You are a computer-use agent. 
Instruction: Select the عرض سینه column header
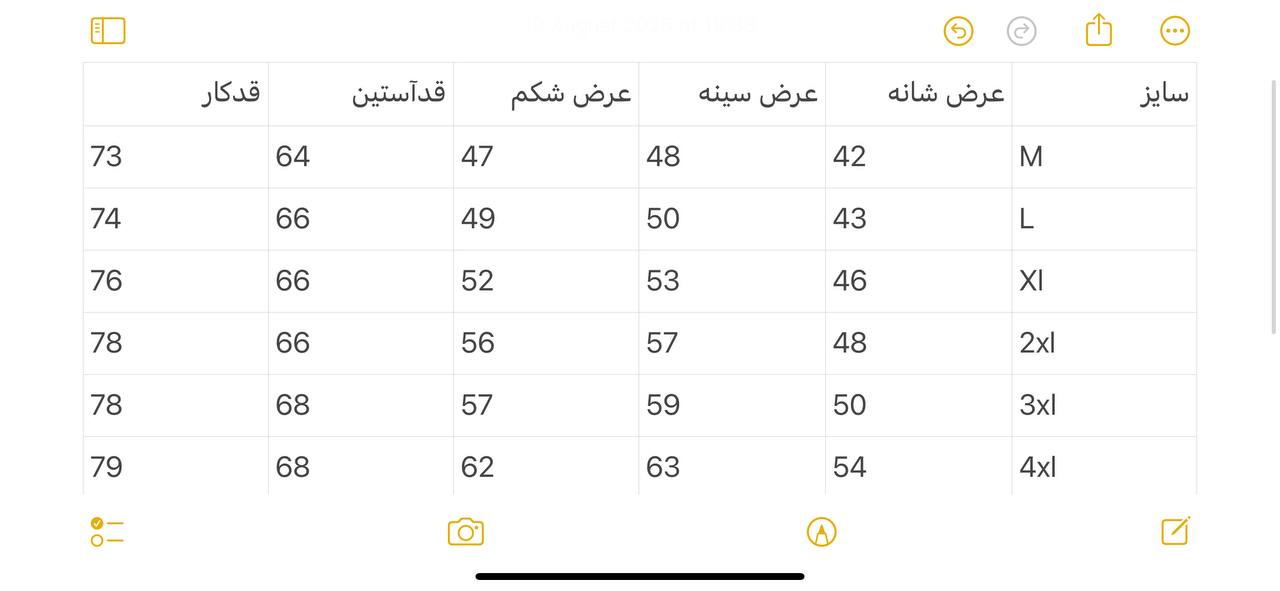click(x=732, y=94)
